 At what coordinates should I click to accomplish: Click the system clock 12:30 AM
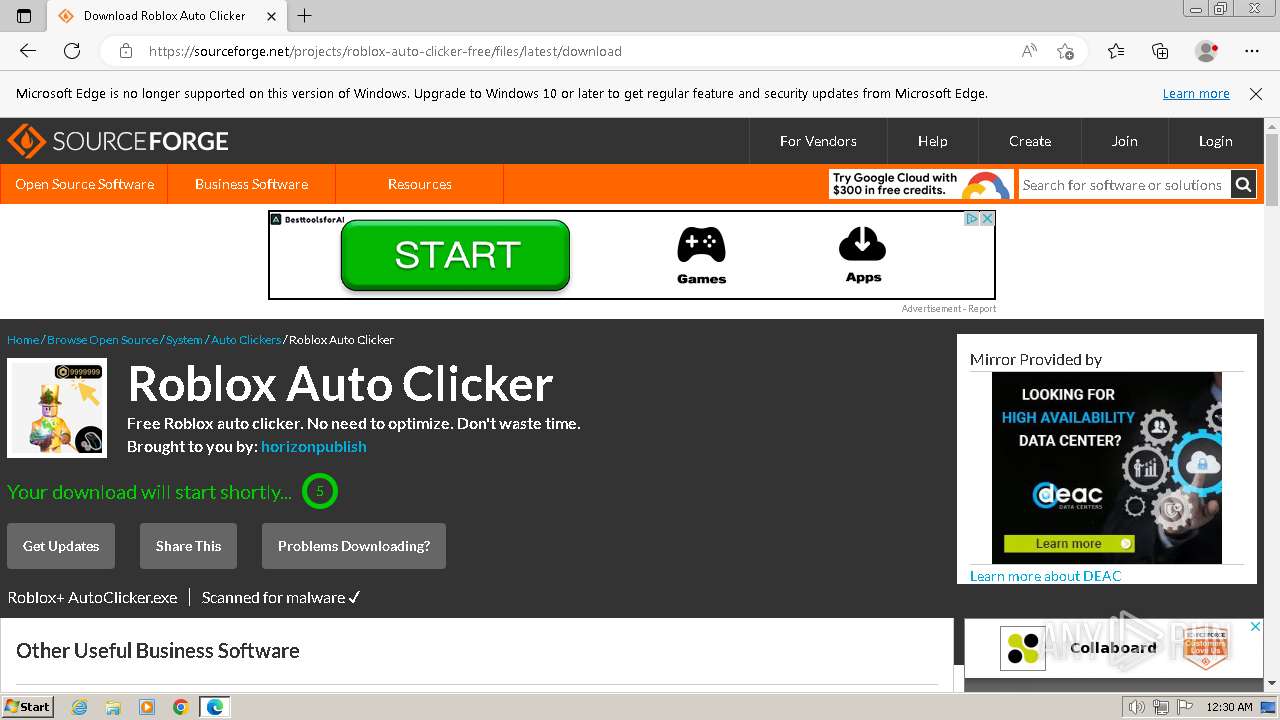pos(1229,707)
